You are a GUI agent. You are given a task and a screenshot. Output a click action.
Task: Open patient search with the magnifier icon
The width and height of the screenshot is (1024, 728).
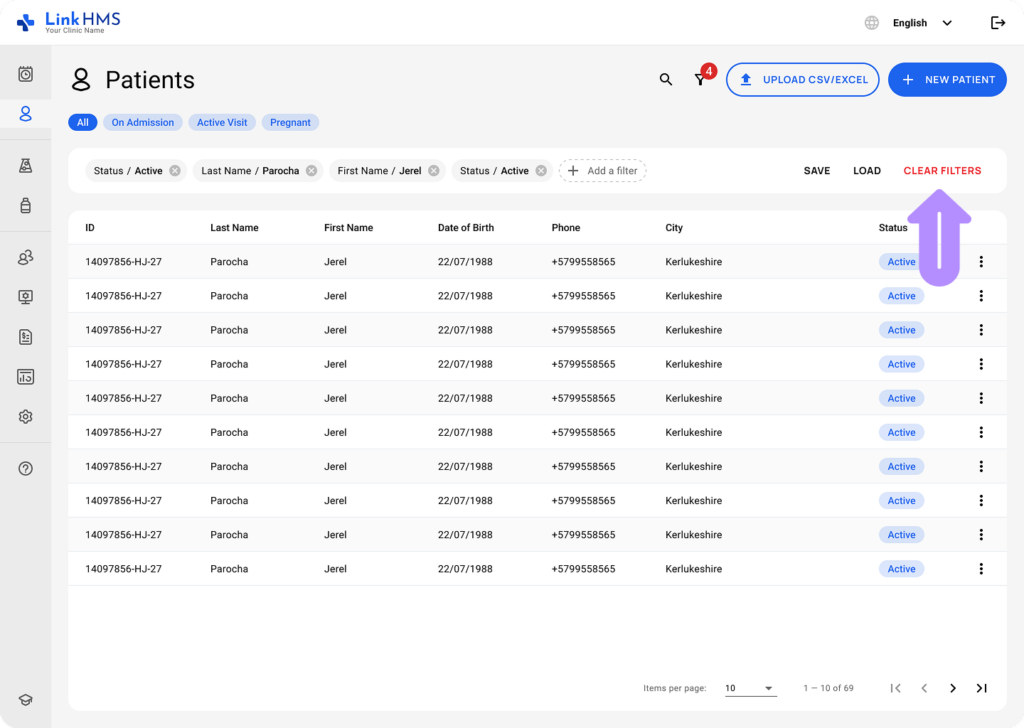[666, 79]
